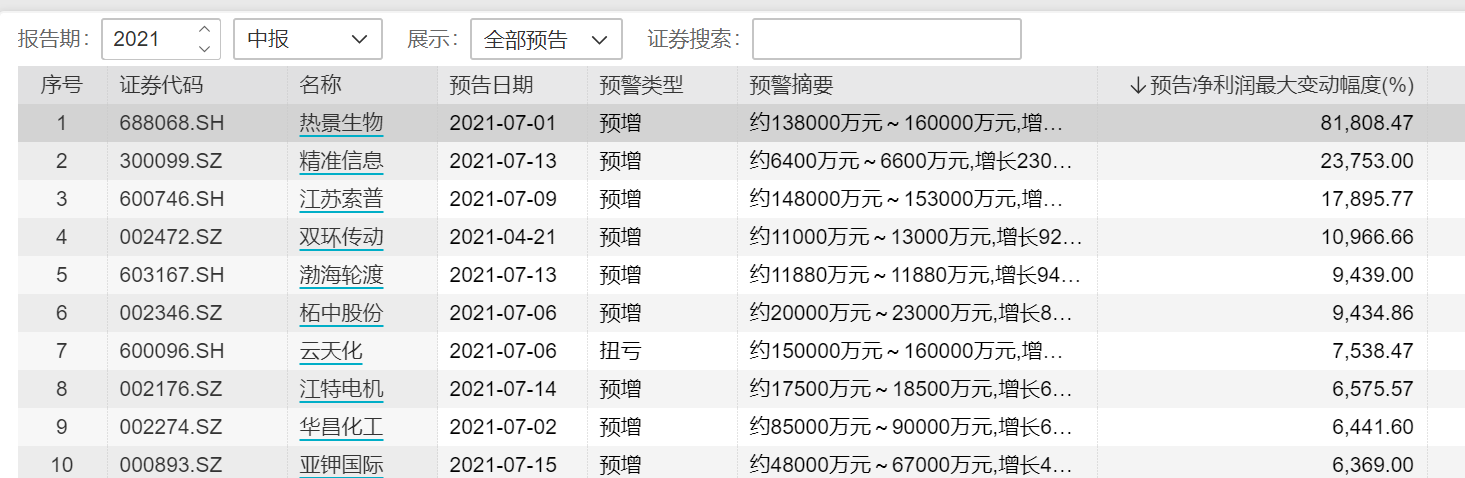The height and width of the screenshot is (478, 1465).
Task: Click the forecast date 2021-07-01
Action: (x=503, y=123)
